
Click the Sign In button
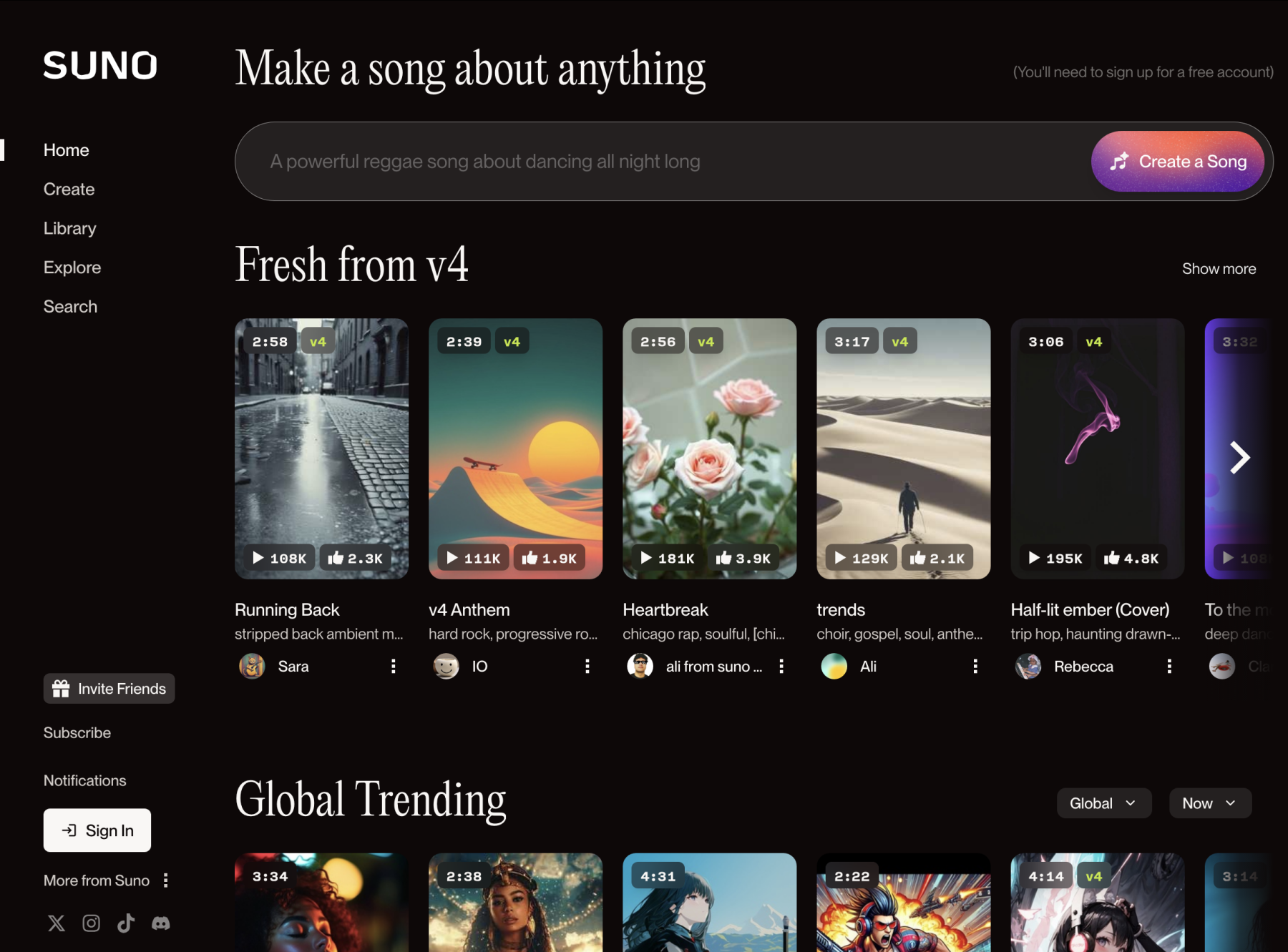(x=97, y=830)
